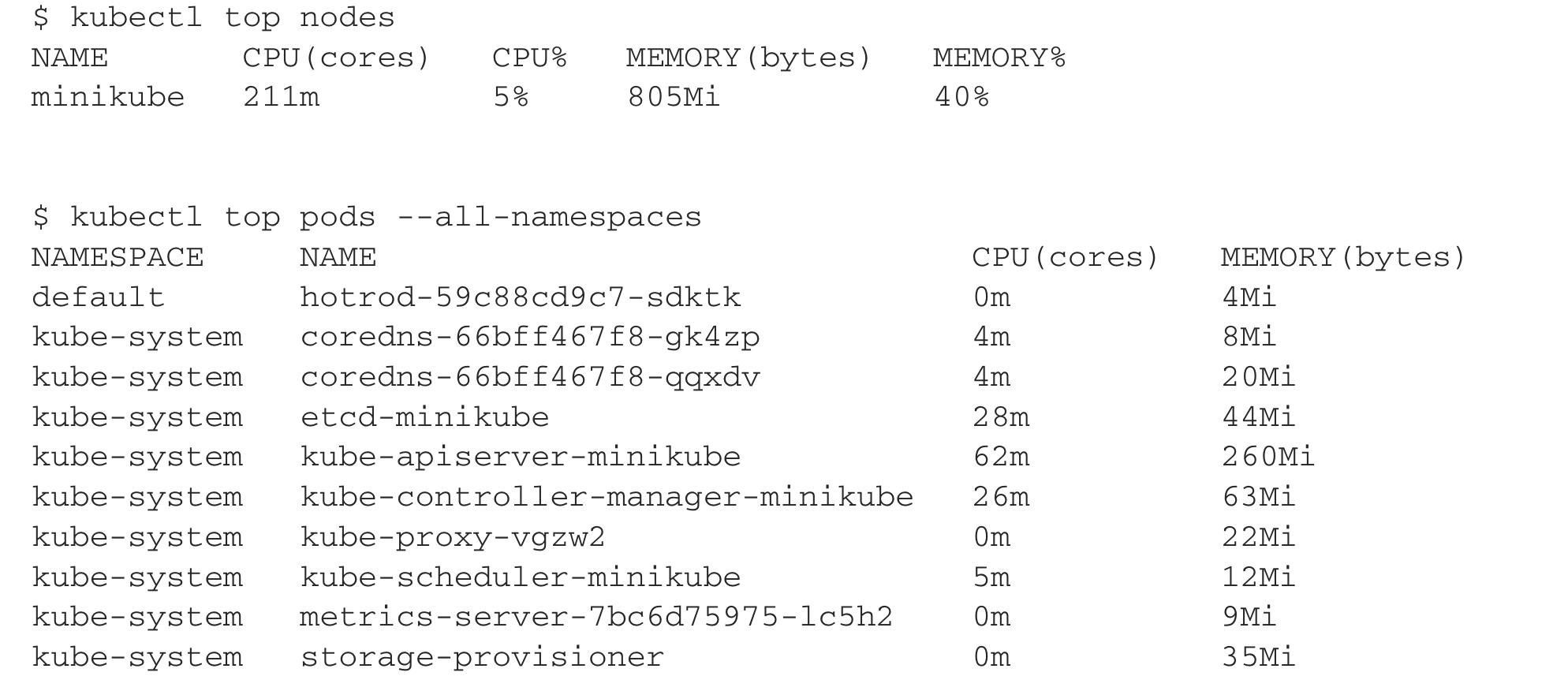Click the hotrod-59c88cd9c7-sdktk pod name
The height and width of the screenshot is (691, 1568).
(521, 297)
